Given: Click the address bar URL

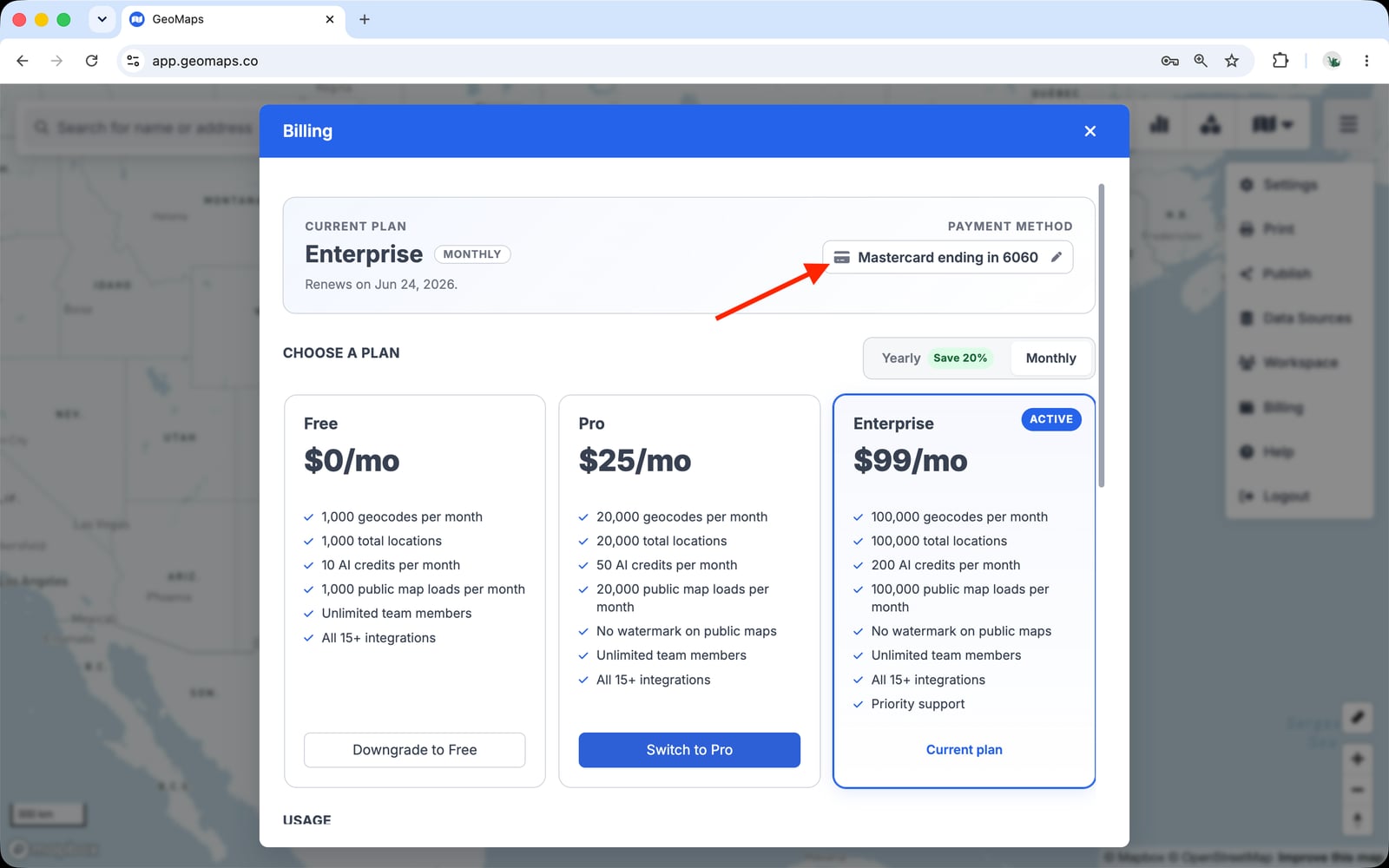Looking at the screenshot, I should click(205, 61).
